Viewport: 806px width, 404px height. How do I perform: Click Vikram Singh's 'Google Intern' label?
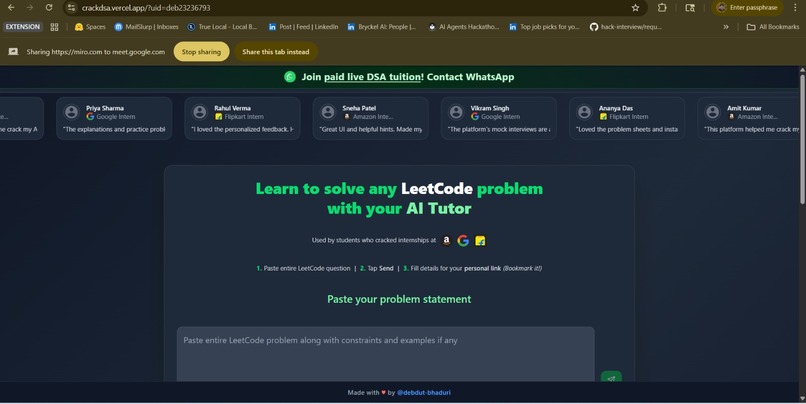click(496, 117)
